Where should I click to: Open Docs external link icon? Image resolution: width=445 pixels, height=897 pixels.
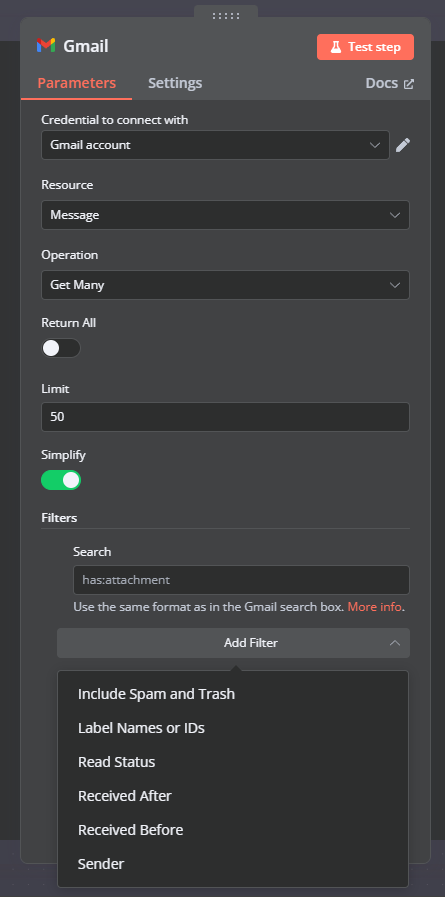[x=409, y=84]
